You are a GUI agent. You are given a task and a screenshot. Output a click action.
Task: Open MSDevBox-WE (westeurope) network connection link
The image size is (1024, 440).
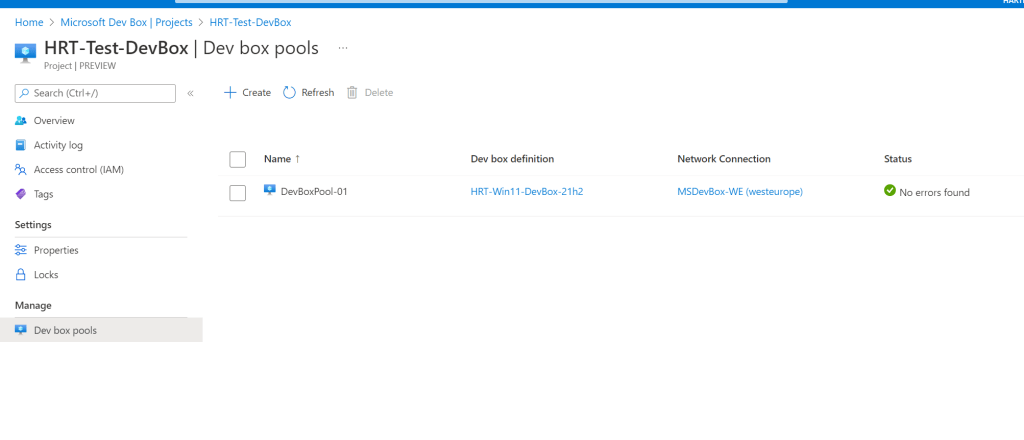click(740, 192)
